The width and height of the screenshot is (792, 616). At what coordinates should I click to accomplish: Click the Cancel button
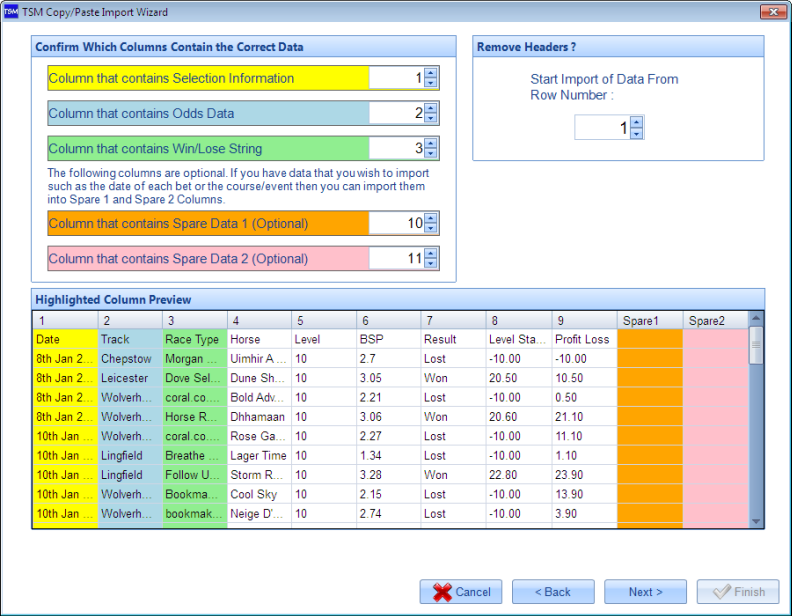click(x=461, y=592)
